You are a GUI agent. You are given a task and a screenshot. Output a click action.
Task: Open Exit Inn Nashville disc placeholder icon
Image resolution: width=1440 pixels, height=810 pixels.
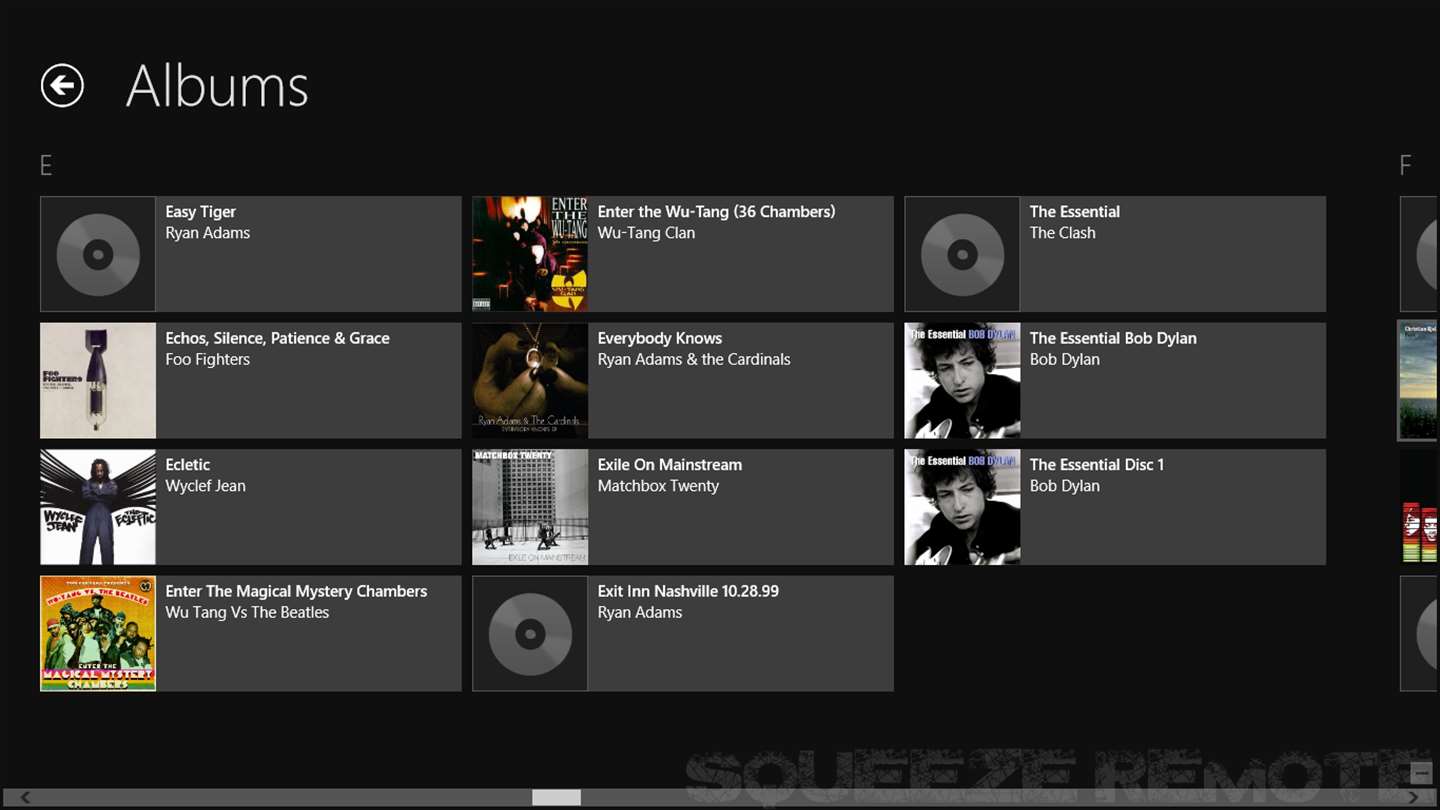click(530, 633)
